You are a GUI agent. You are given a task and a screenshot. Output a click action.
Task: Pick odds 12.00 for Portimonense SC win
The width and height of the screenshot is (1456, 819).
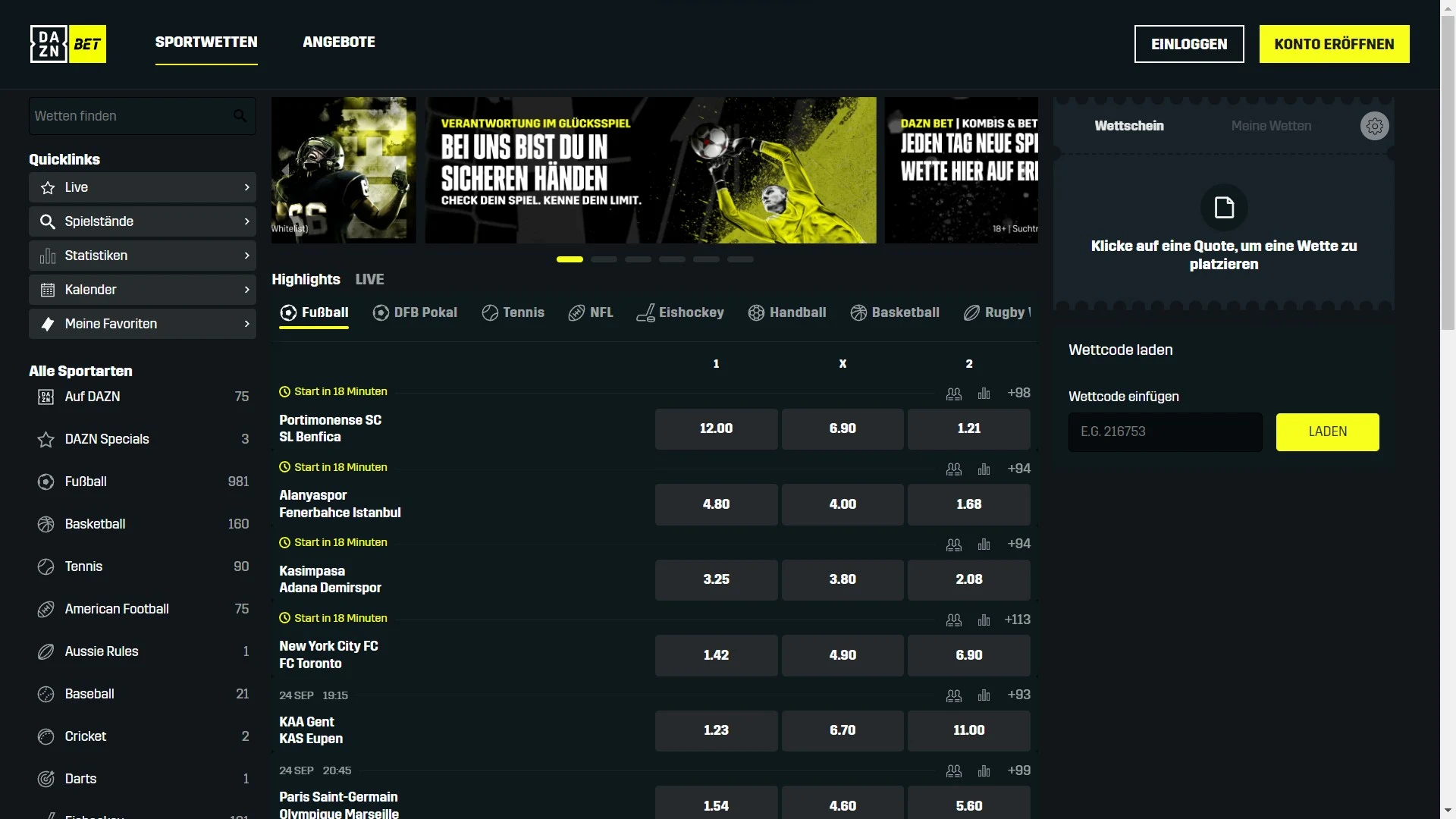pos(716,428)
